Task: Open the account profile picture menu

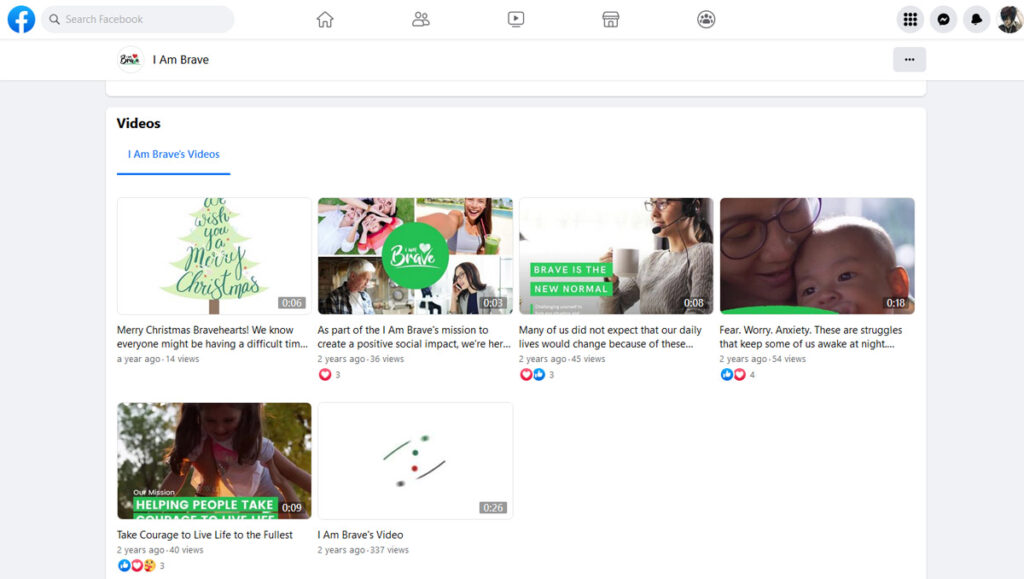Action: [x=1009, y=19]
